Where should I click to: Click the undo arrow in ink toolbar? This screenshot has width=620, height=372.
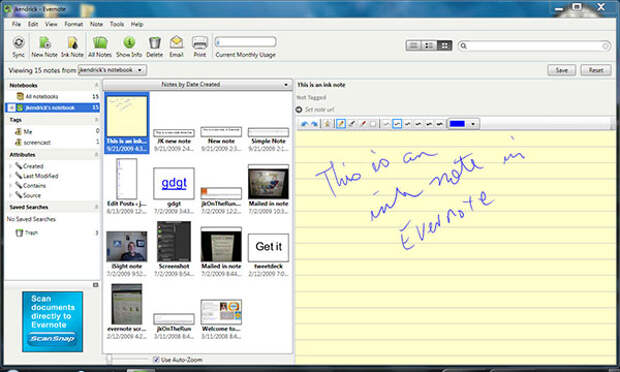[x=304, y=124]
